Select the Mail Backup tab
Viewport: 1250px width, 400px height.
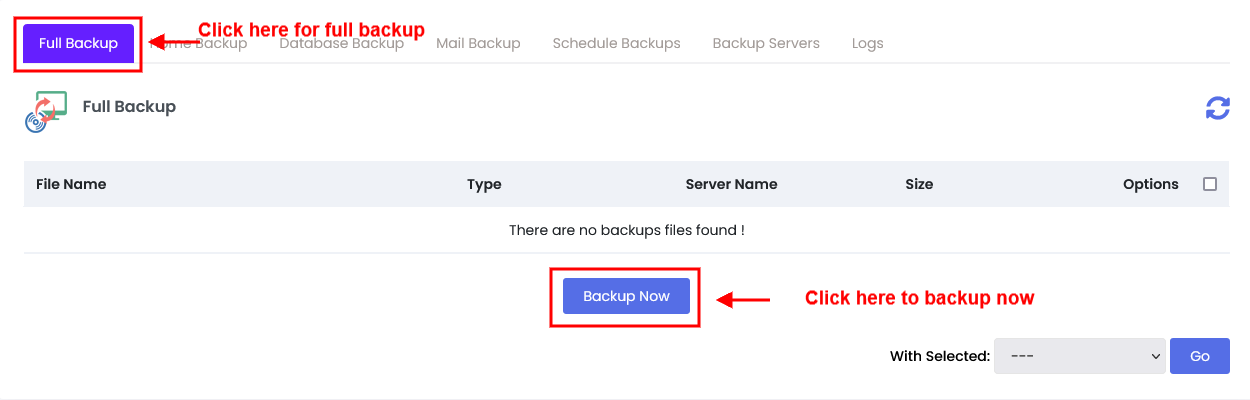[x=478, y=43]
